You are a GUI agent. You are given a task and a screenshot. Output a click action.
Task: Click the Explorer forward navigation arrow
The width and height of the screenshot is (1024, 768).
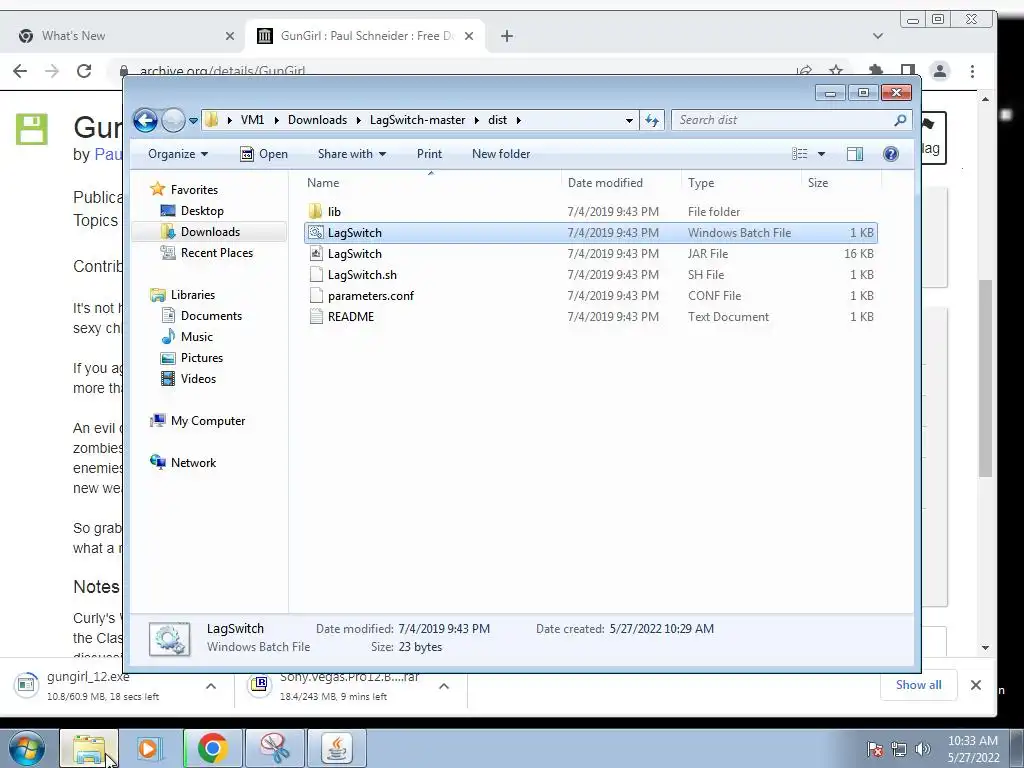click(x=173, y=120)
